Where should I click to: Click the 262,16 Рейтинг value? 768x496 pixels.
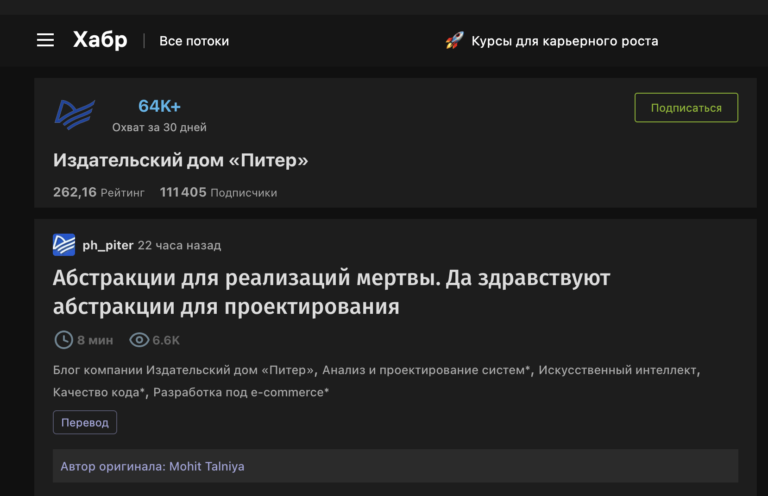pyautogui.click(x=98, y=192)
